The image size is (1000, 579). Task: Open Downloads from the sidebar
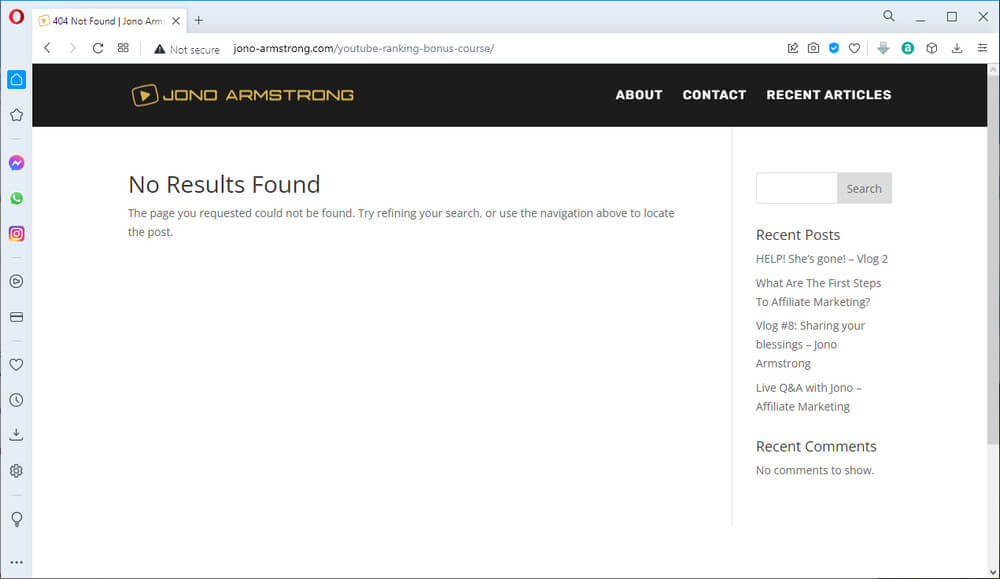click(x=17, y=435)
